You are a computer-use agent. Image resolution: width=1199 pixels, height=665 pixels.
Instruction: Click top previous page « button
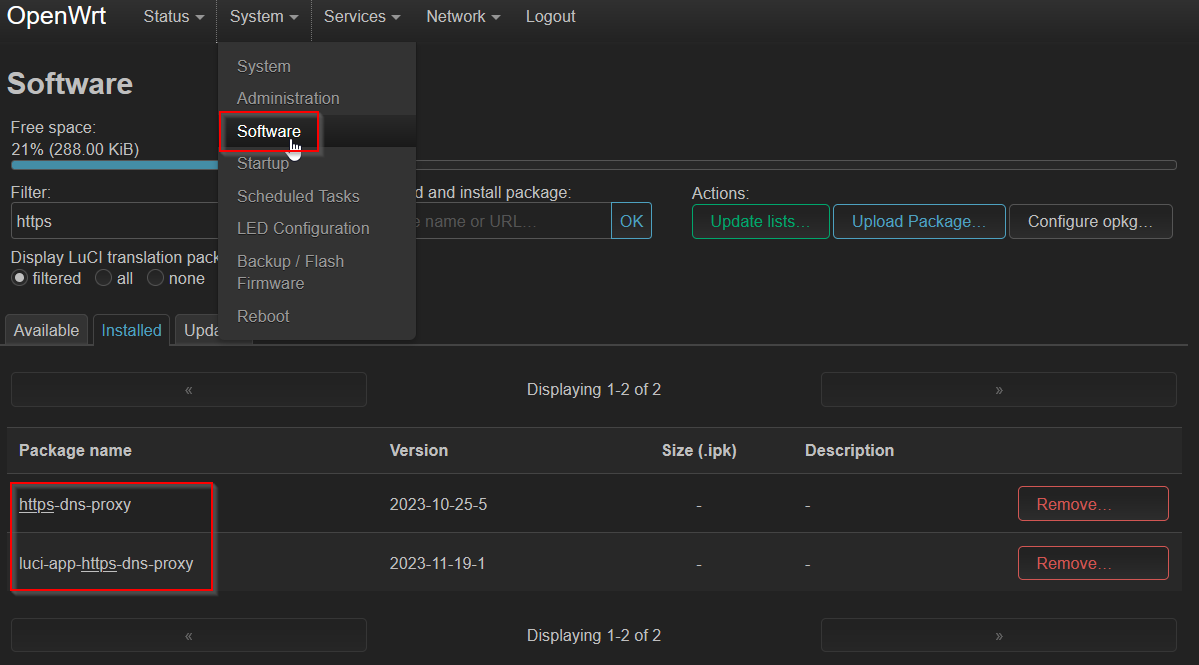point(189,390)
